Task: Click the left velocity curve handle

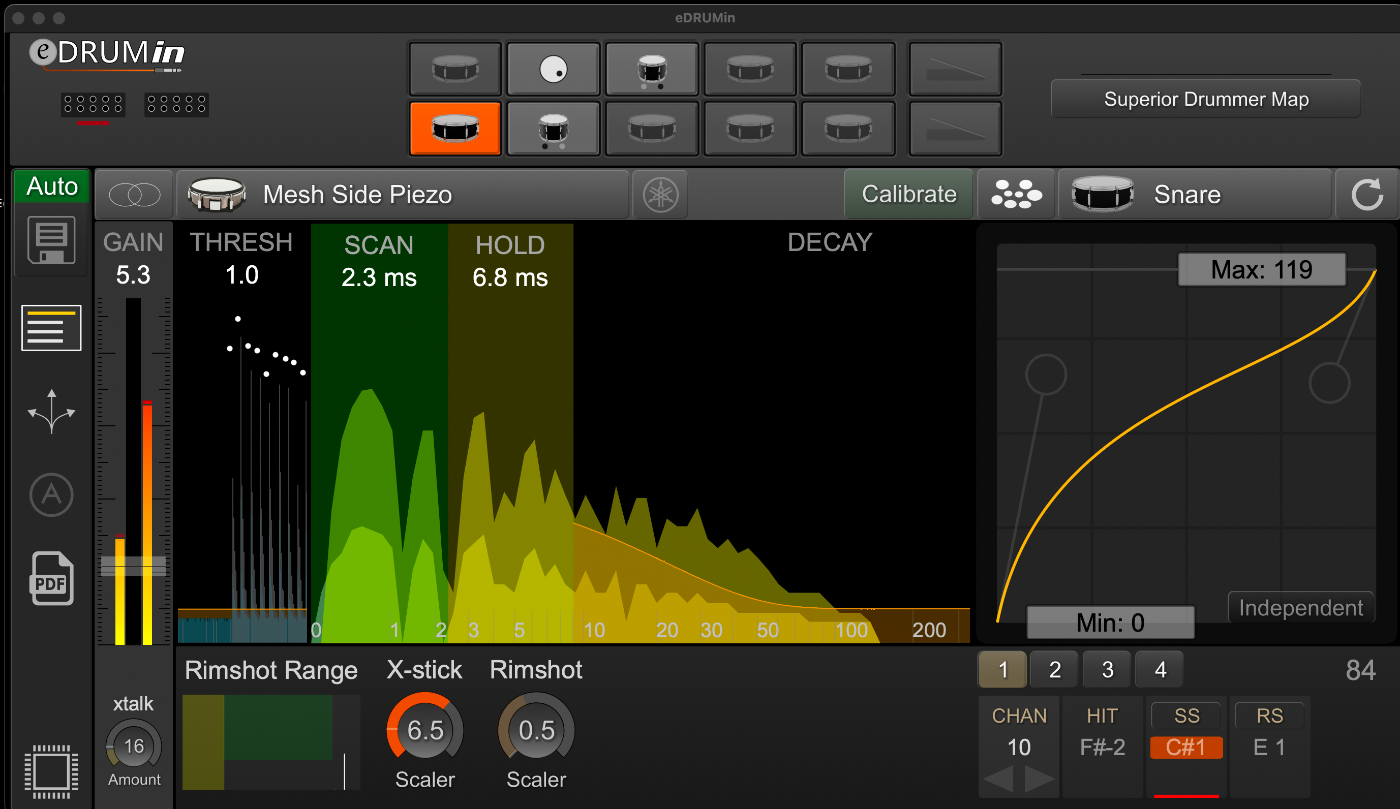Action: click(1047, 375)
